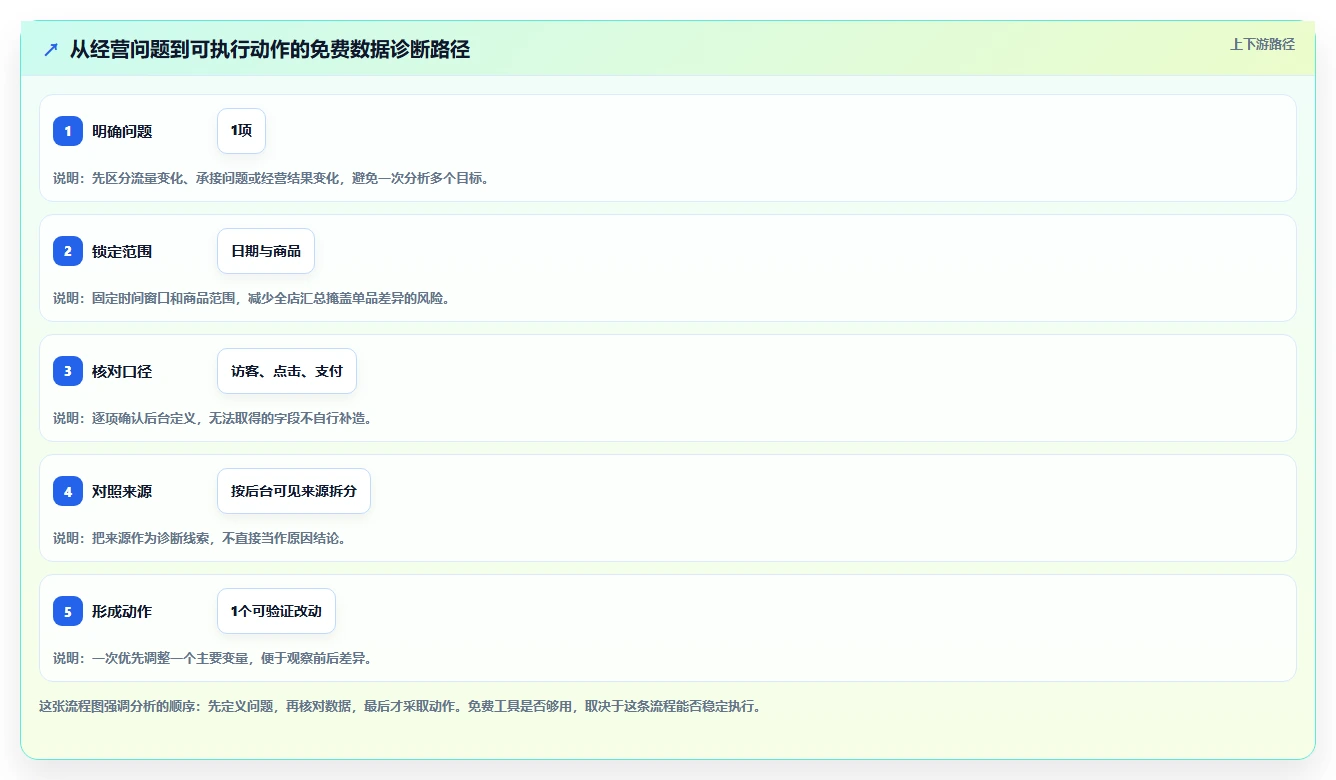Click the footer note starting 这张流程图强调分析的顺序
Viewport: 1336px width, 780px height.
coord(400,706)
